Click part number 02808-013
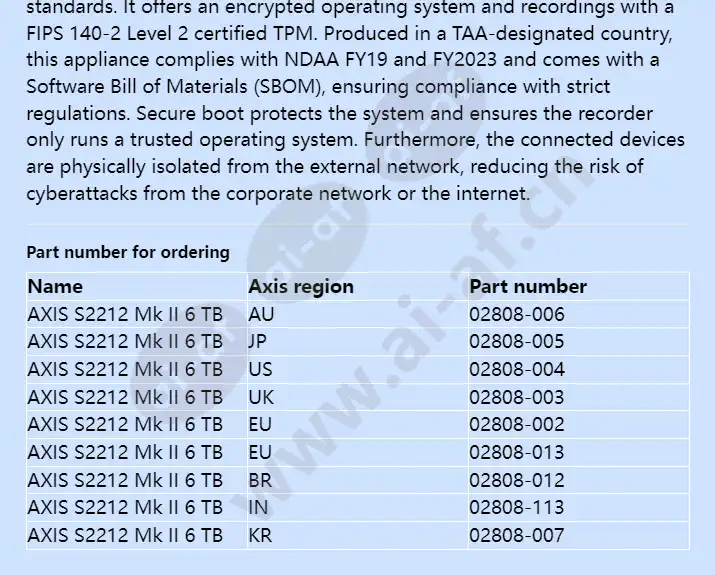Viewport: 715px width, 575px height. click(x=517, y=452)
